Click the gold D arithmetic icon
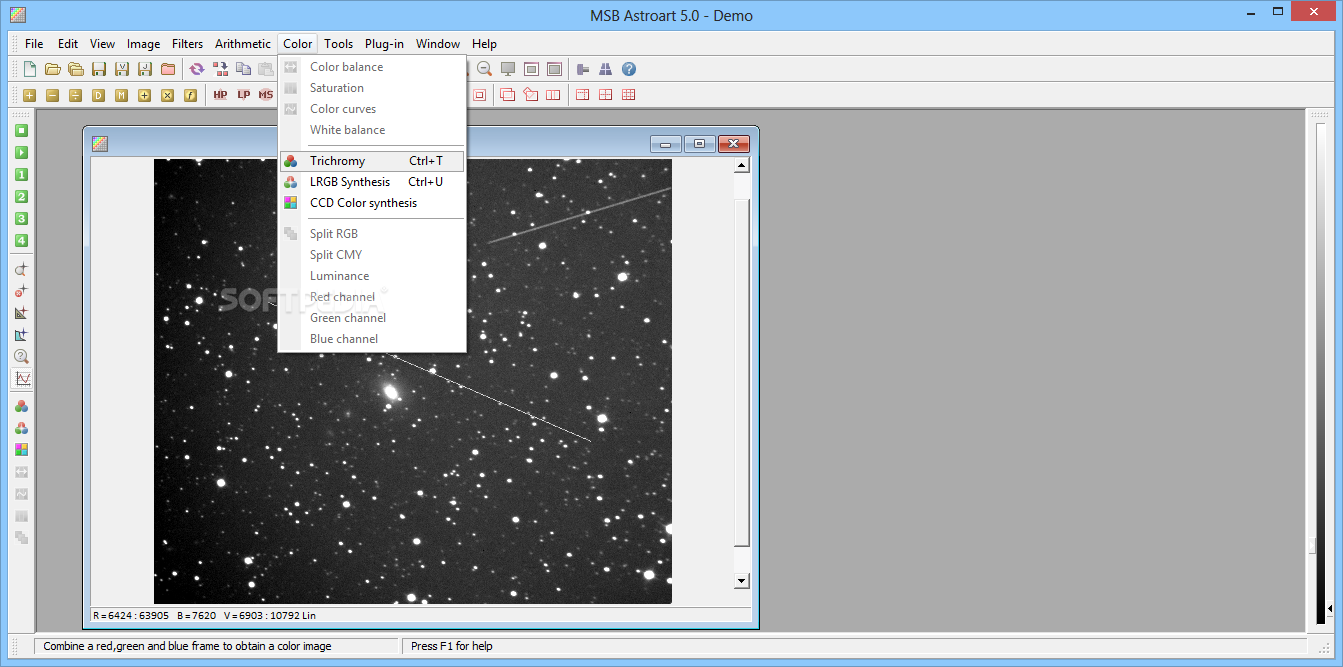1343x667 pixels. point(99,95)
